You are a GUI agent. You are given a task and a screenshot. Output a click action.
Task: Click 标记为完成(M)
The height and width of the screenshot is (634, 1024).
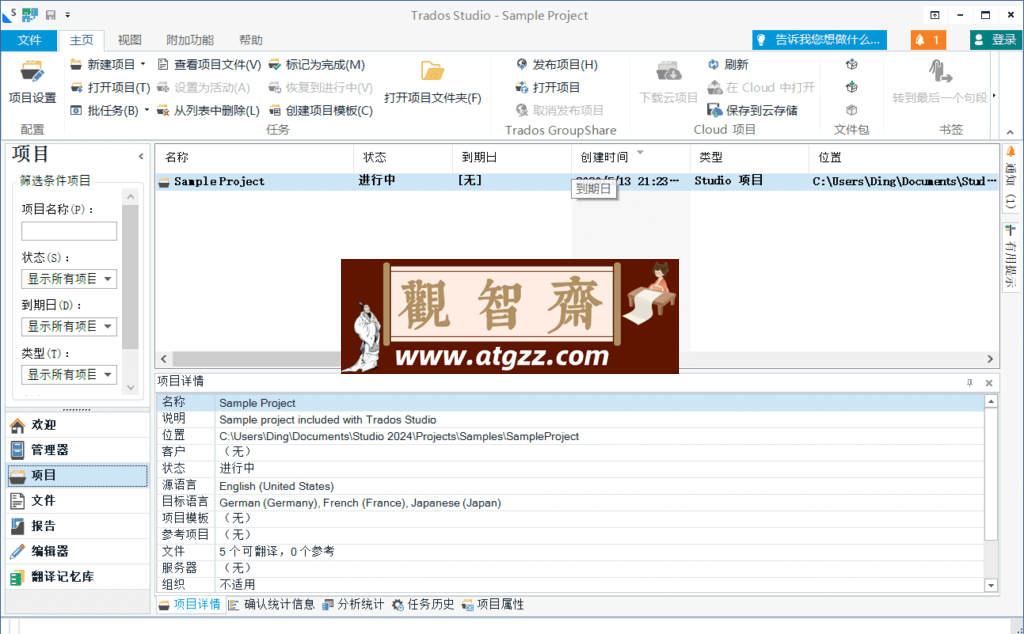(x=317, y=65)
